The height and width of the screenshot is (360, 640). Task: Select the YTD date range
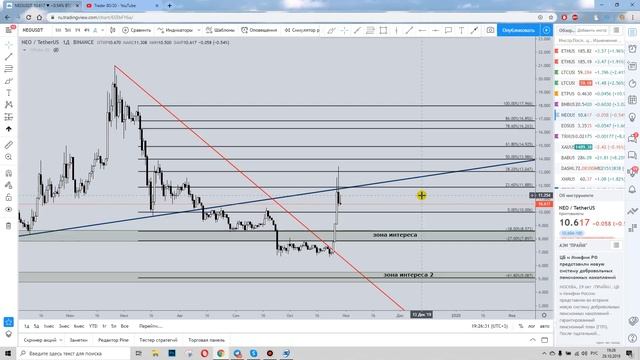coord(93,326)
